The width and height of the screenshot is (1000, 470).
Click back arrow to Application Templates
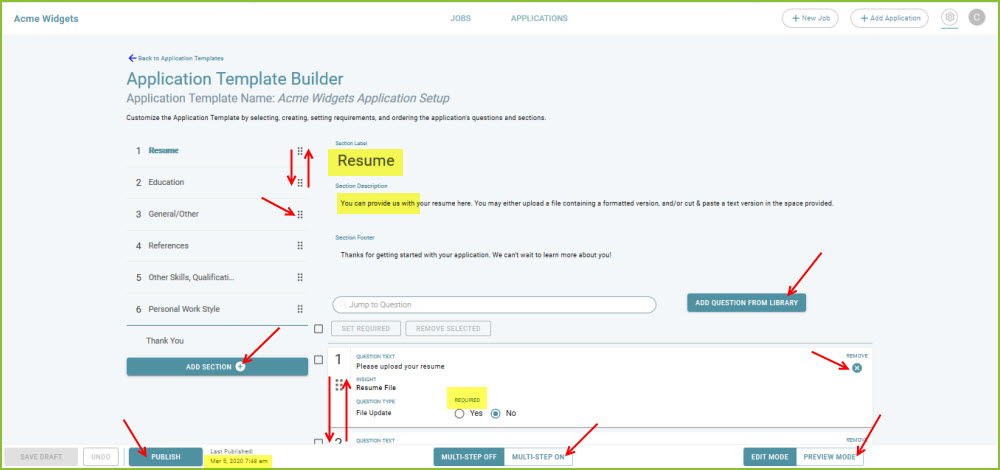tap(133, 58)
